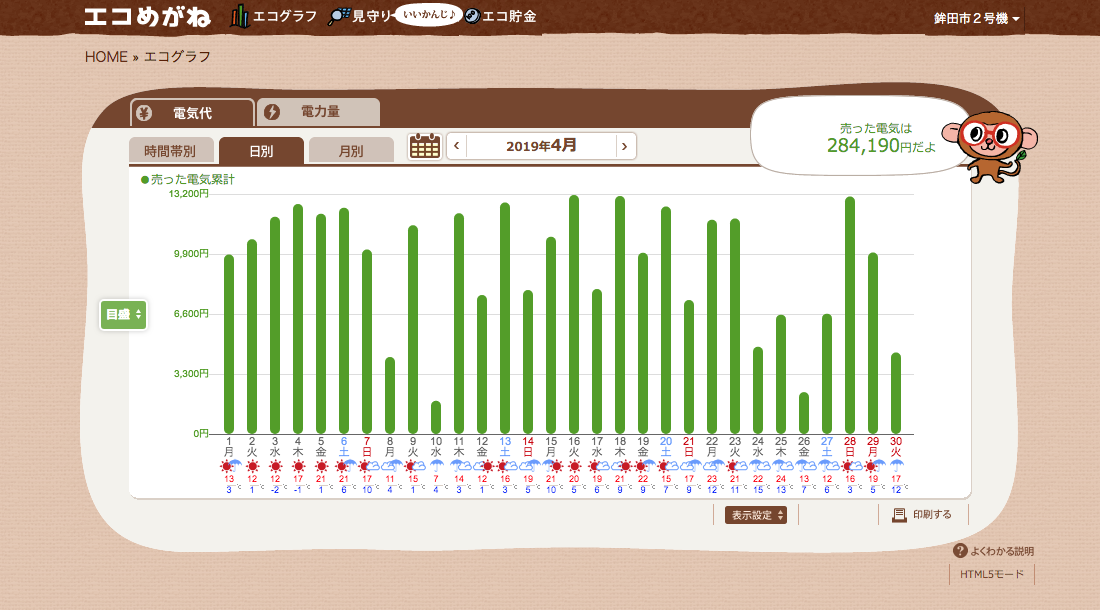Click the printer icon for 印刷する

[899, 515]
